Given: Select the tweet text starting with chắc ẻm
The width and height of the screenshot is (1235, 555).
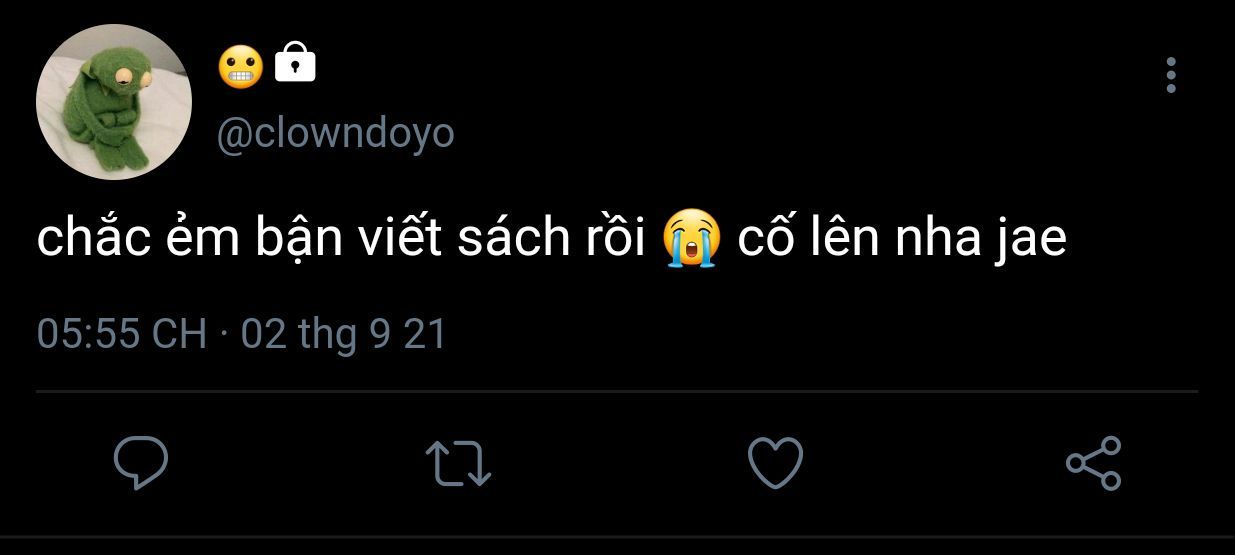Looking at the screenshot, I should coord(552,241).
